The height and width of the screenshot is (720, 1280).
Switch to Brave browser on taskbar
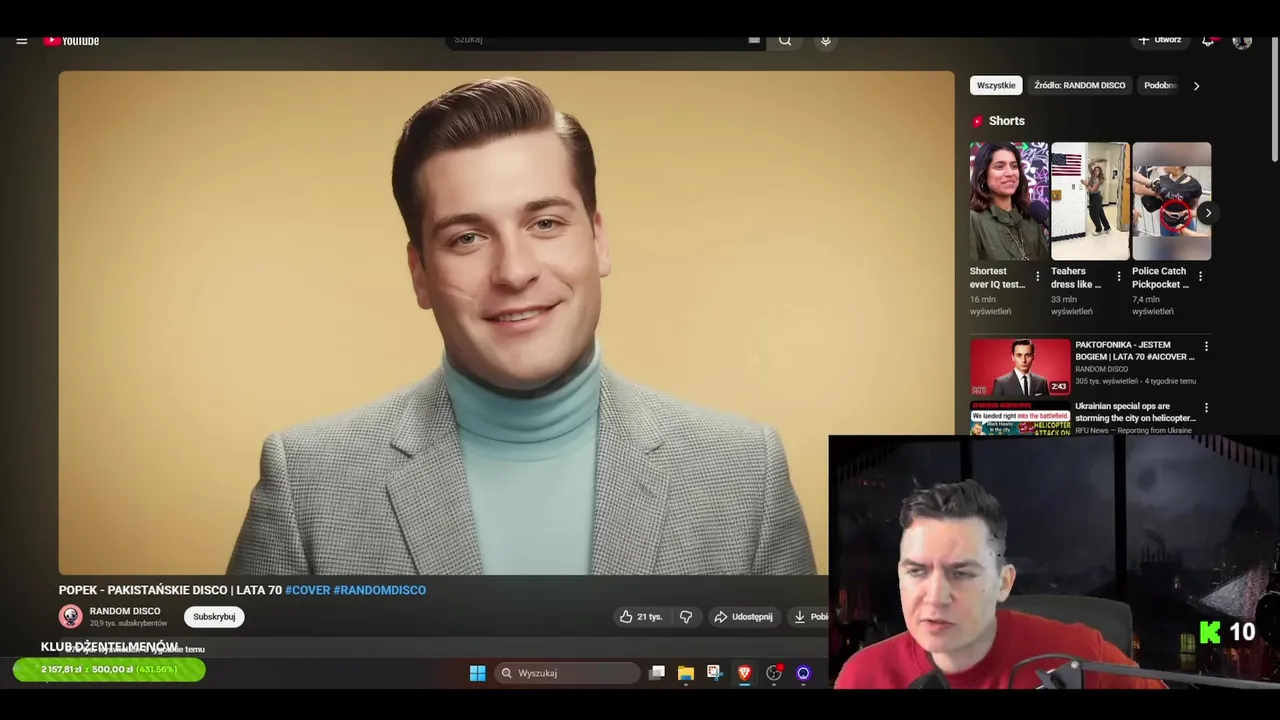[744, 673]
